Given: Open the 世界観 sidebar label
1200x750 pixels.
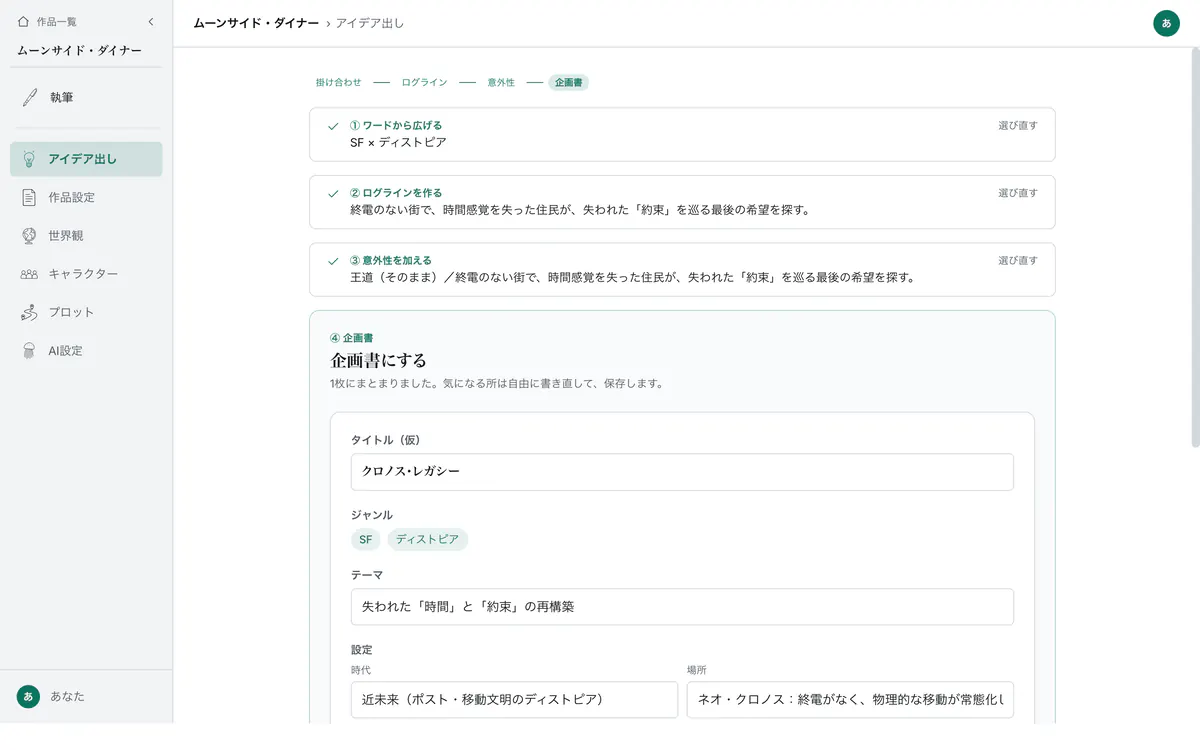Looking at the screenshot, I should [66, 236].
